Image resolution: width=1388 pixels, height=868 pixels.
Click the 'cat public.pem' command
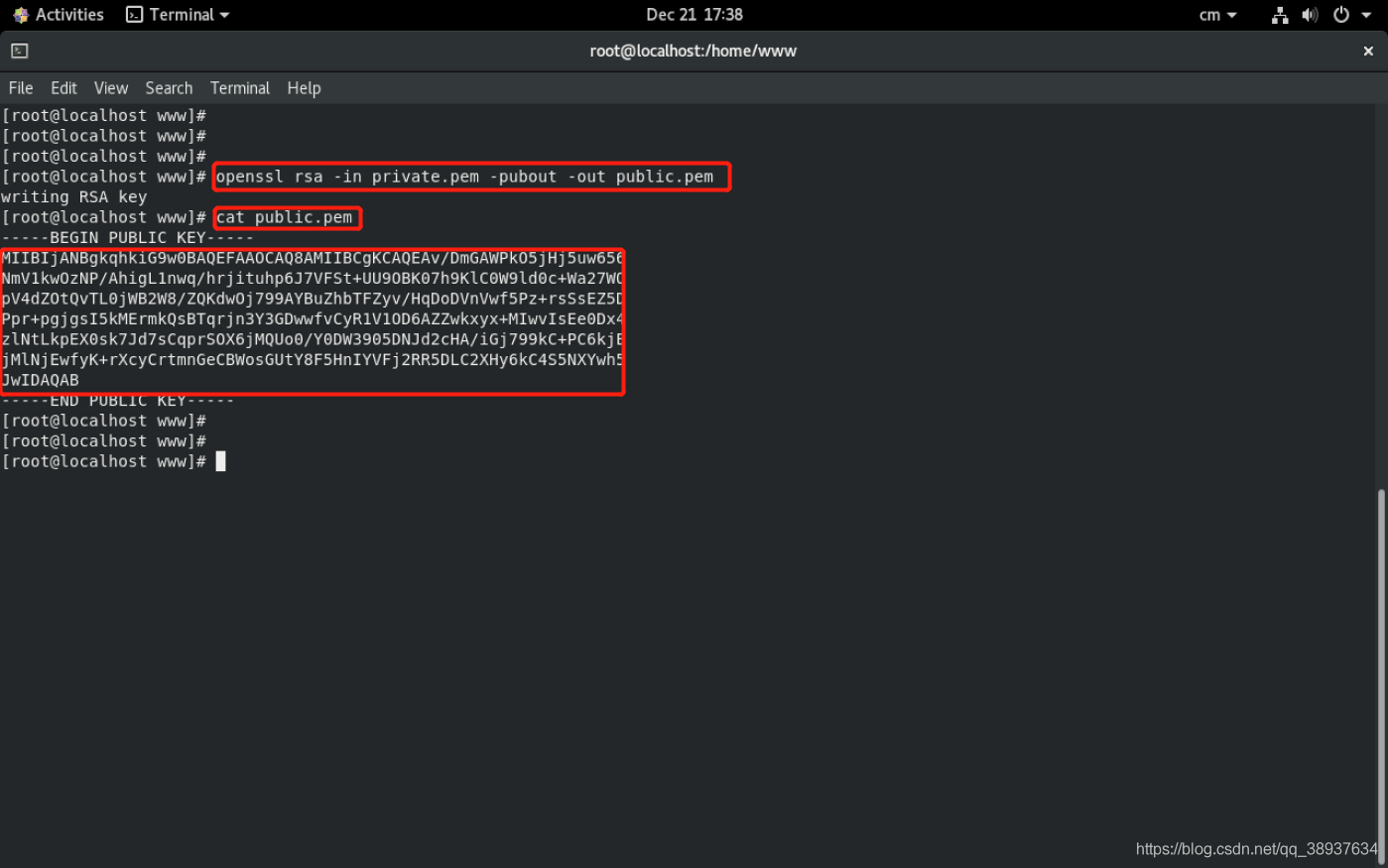pyautogui.click(x=285, y=217)
